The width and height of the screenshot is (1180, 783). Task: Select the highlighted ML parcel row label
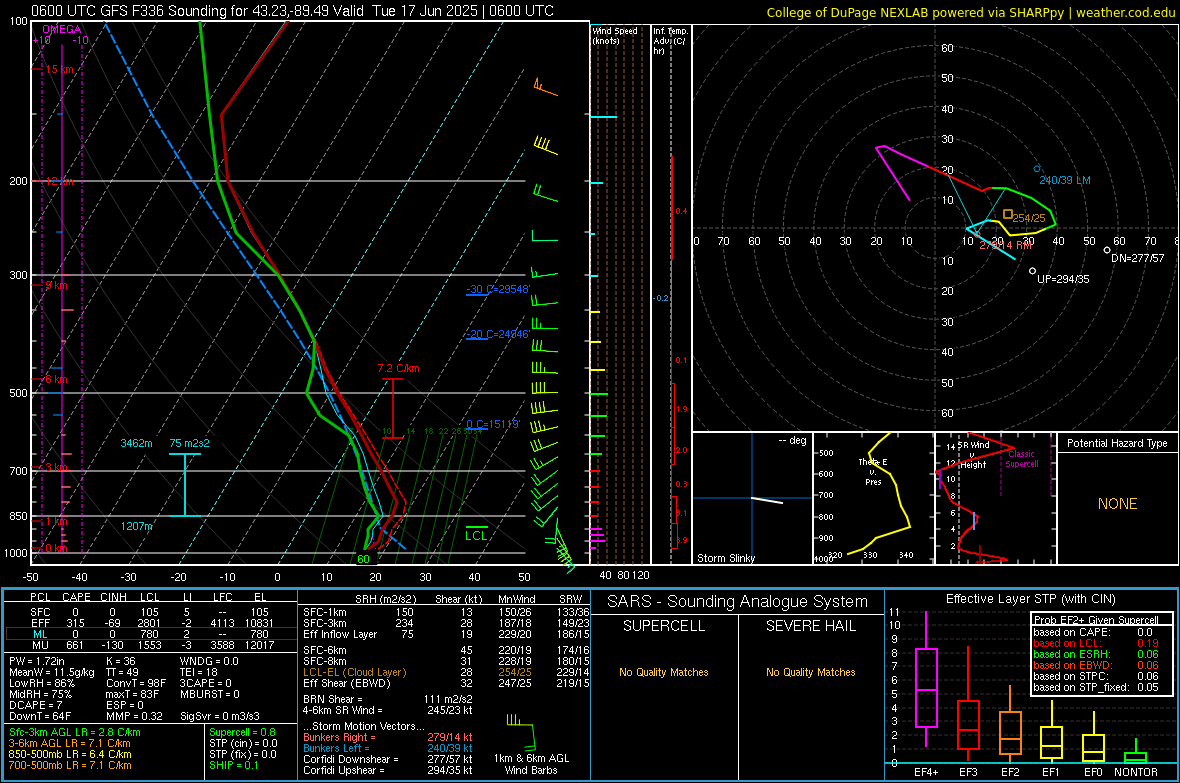(x=40, y=634)
